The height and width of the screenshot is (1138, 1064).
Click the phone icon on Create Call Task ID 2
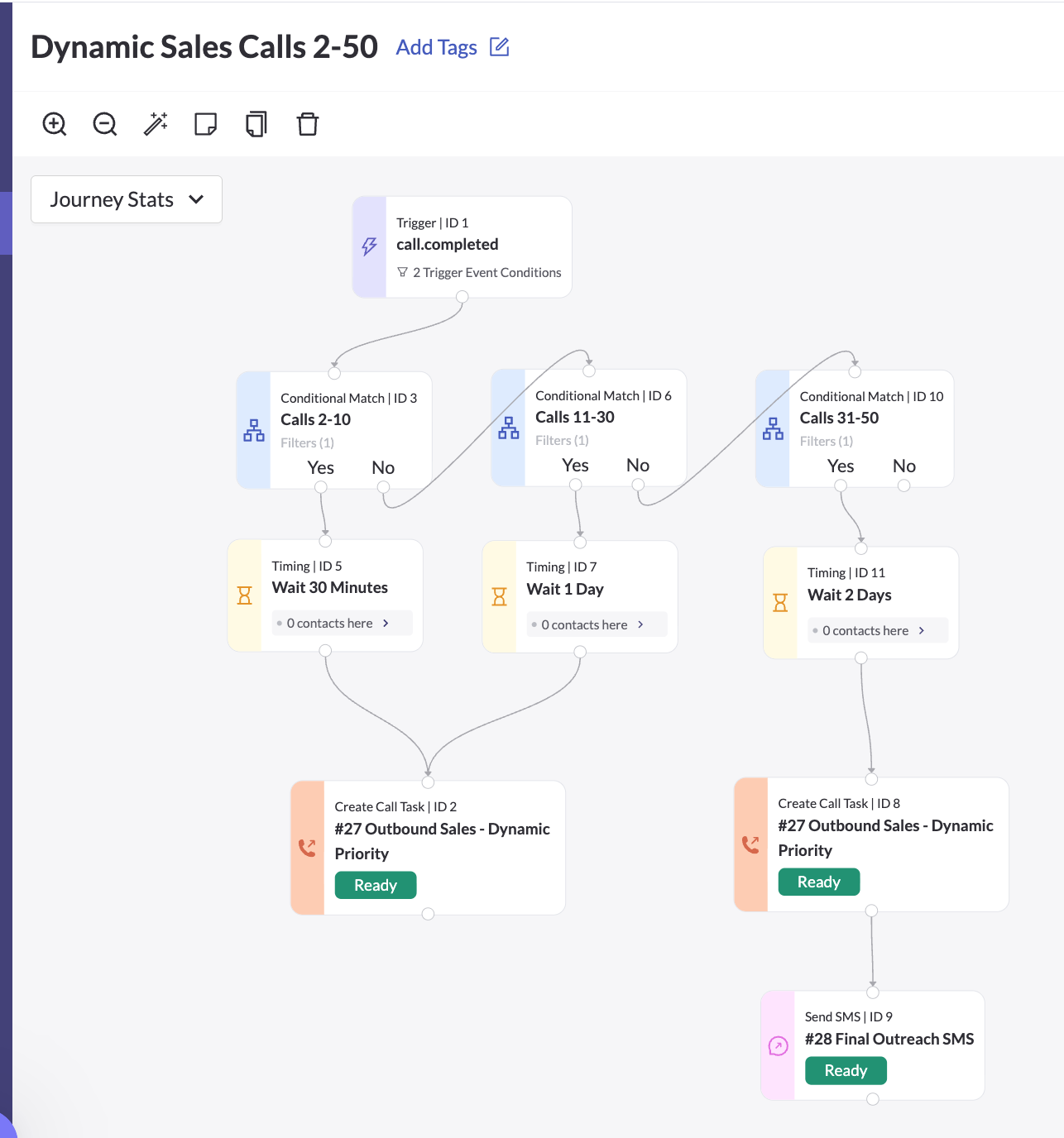(307, 848)
